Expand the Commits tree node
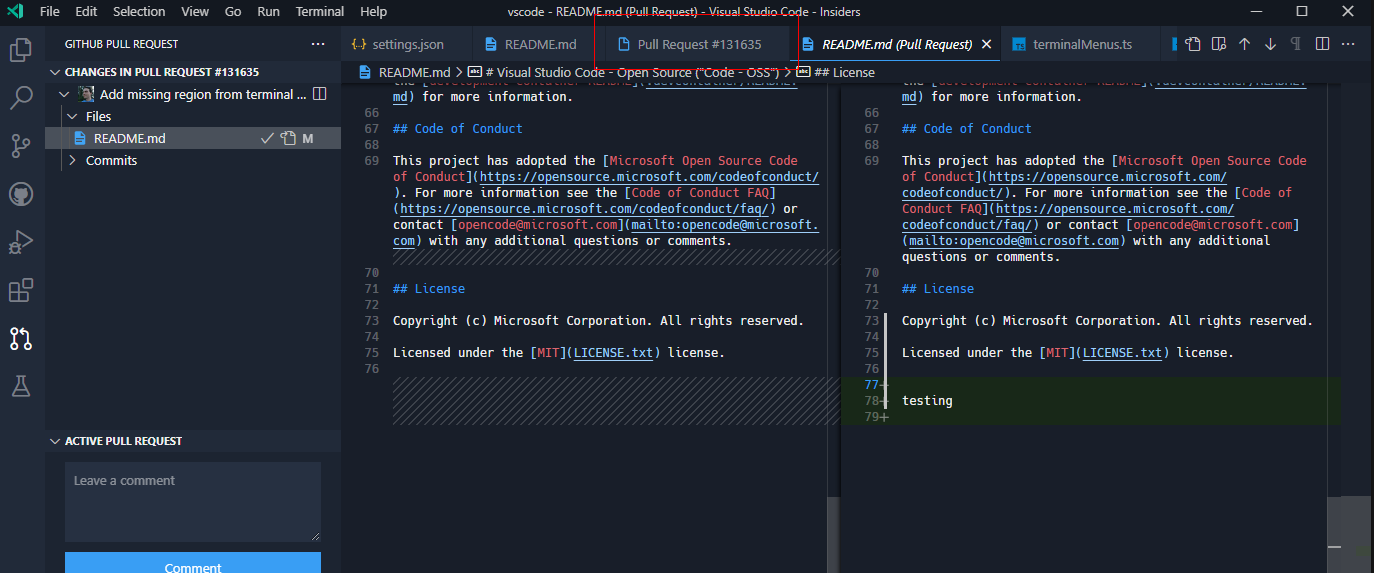The width and height of the screenshot is (1374, 573). coord(72,160)
